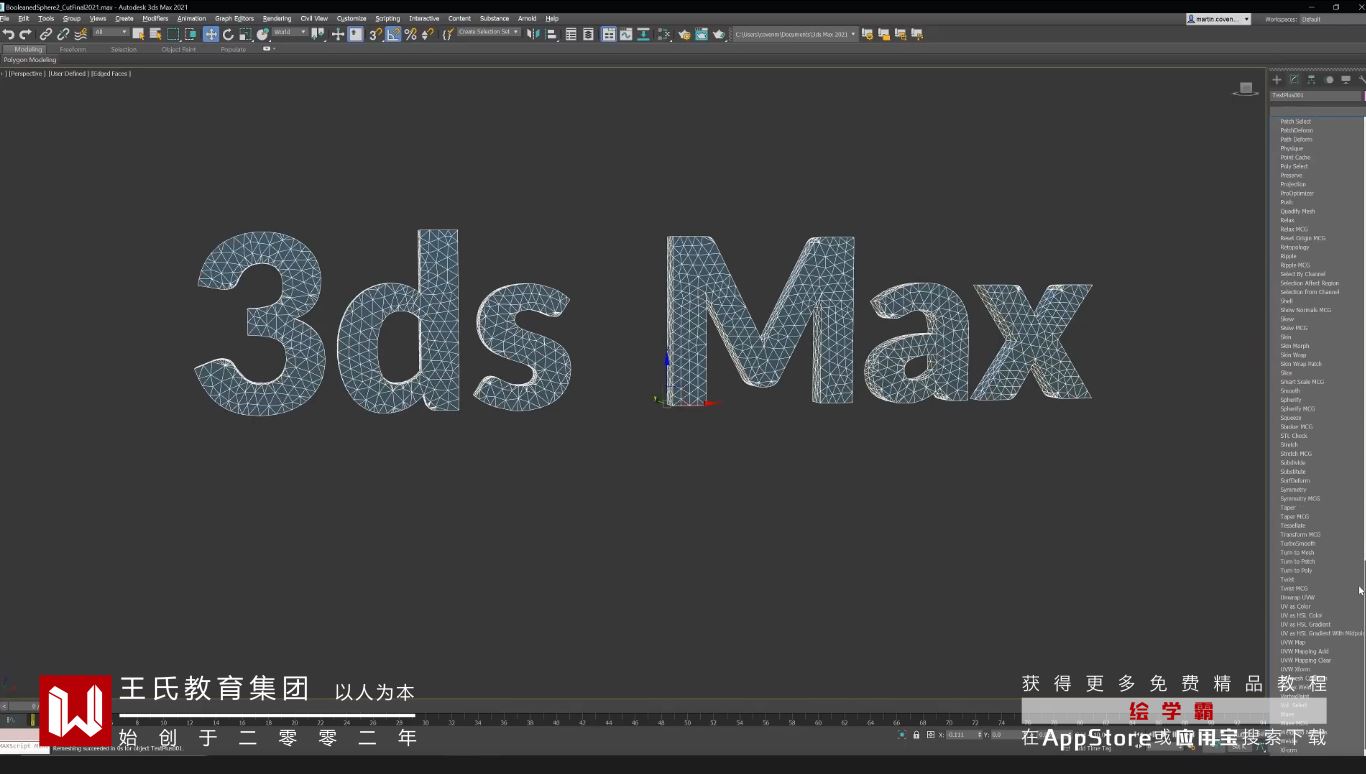Open the Modifiers menu
The image size is (1366, 774).
point(155,18)
